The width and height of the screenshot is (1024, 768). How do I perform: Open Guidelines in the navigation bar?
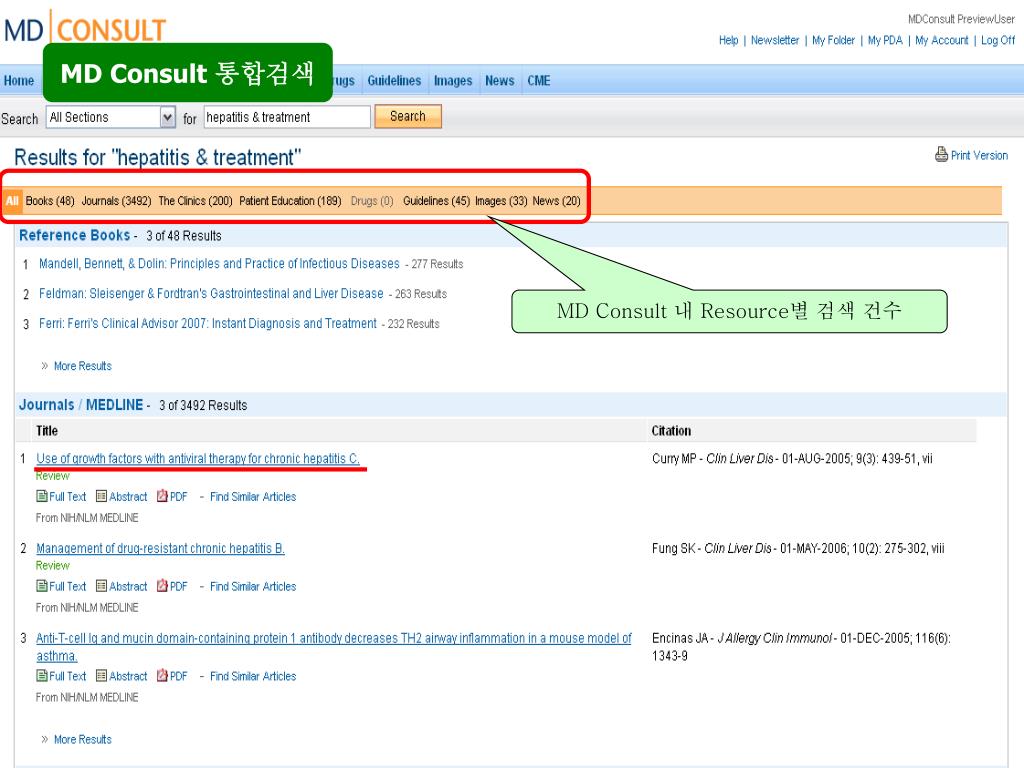pyautogui.click(x=394, y=80)
